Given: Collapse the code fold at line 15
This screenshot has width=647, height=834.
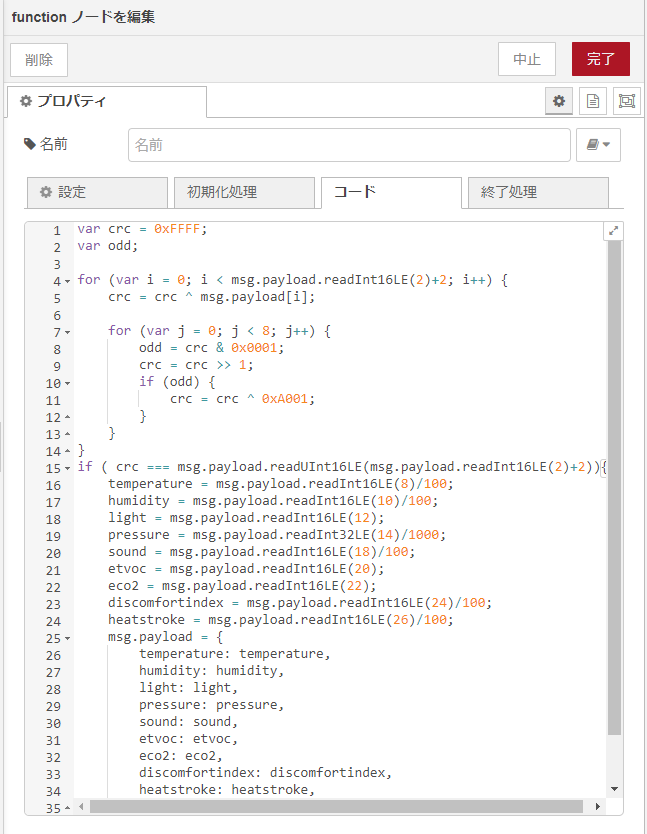Looking at the screenshot, I should pos(68,469).
